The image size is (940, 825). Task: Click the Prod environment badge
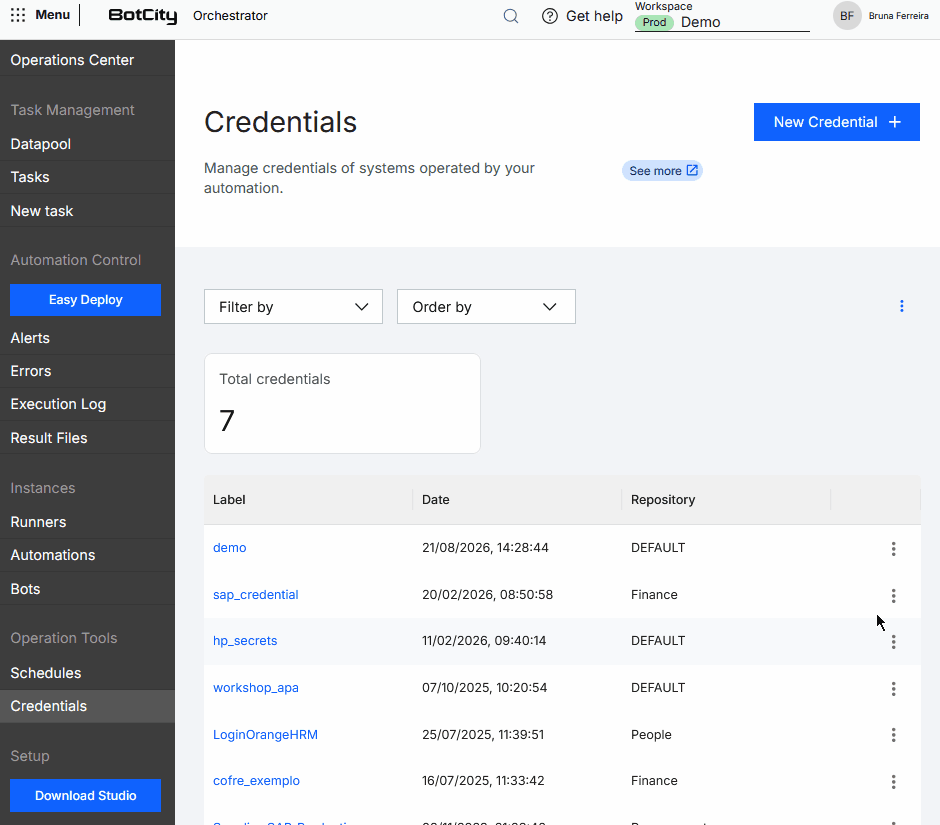pos(654,22)
